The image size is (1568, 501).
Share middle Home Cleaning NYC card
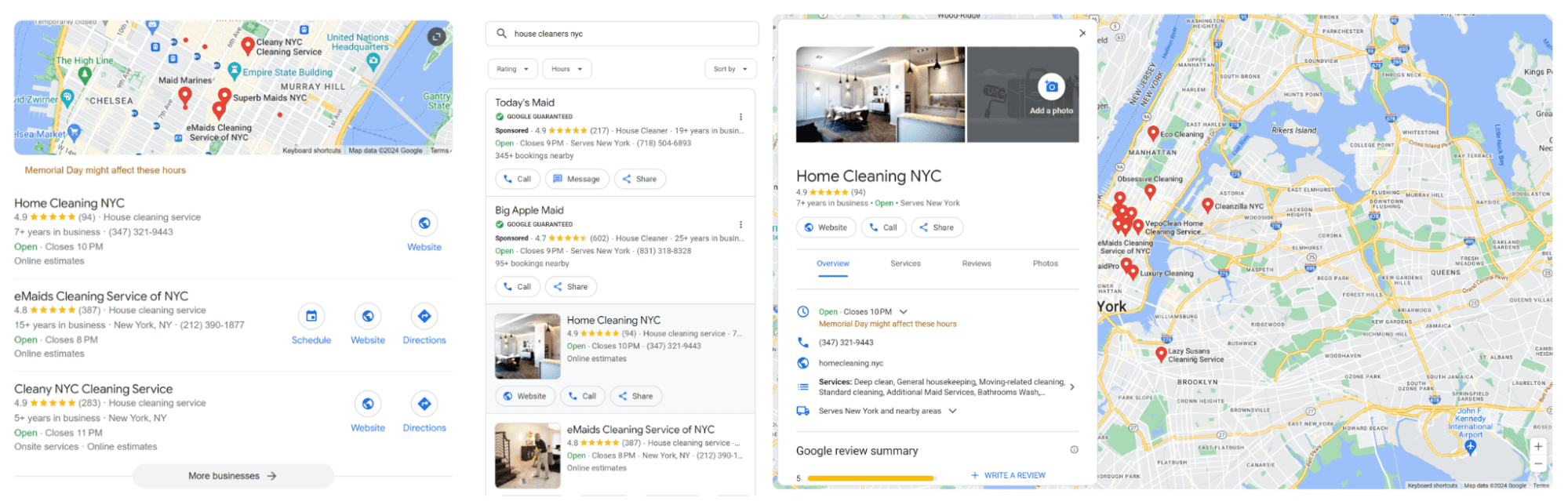[x=636, y=396]
